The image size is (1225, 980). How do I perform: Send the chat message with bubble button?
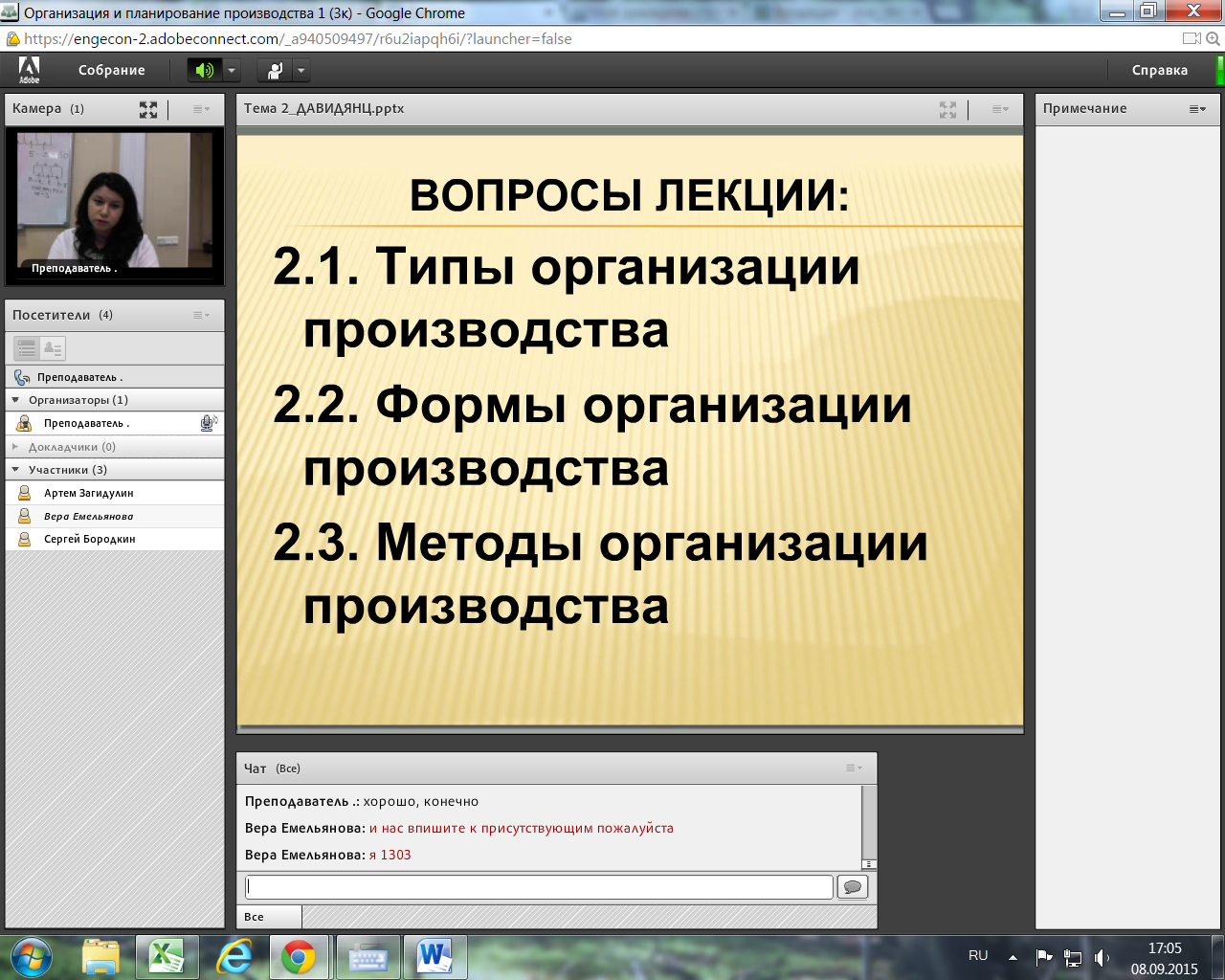tap(852, 887)
